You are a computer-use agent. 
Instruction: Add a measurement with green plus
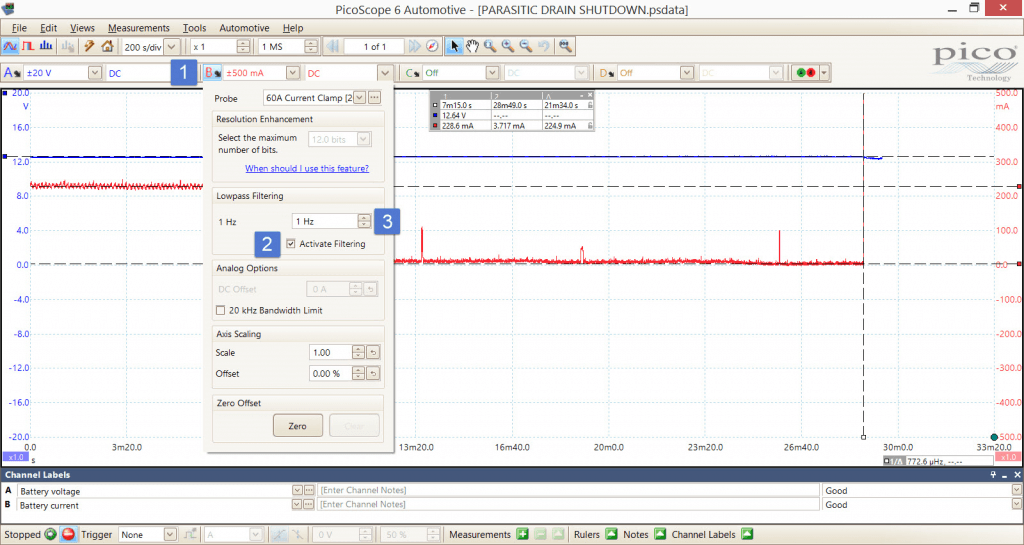point(522,535)
